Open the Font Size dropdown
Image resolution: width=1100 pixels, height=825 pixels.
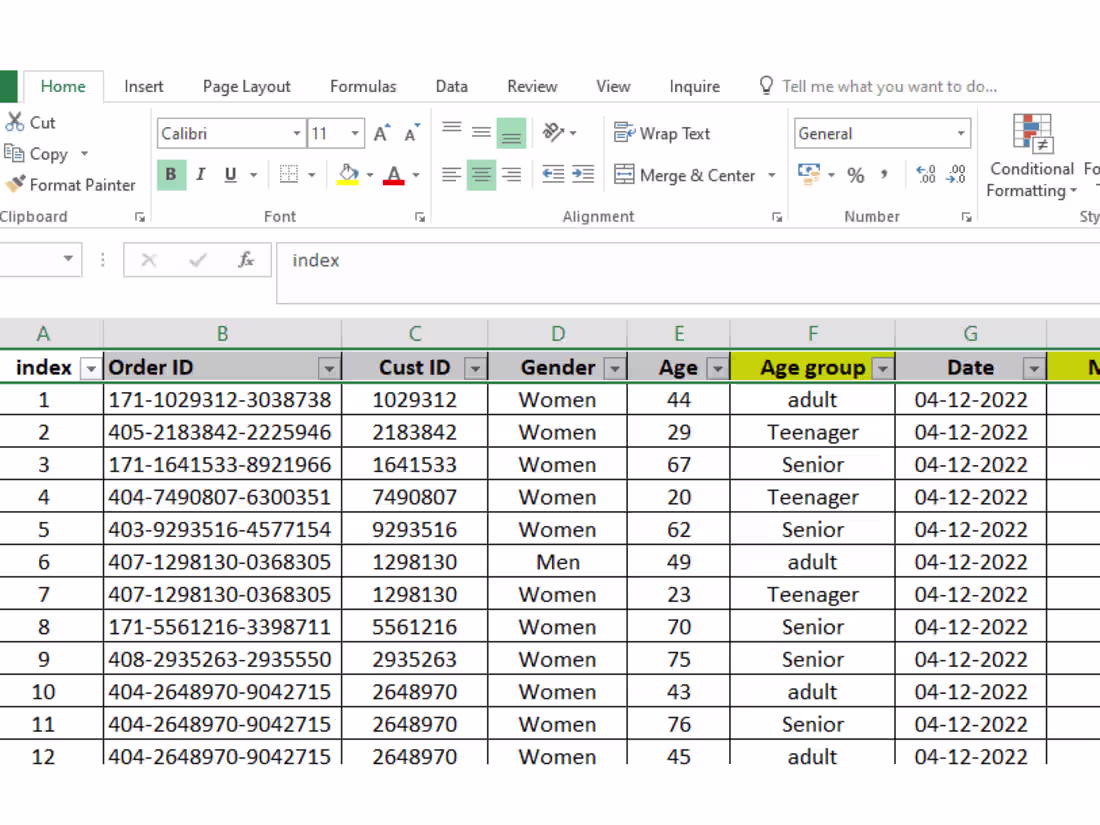pyautogui.click(x=354, y=133)
